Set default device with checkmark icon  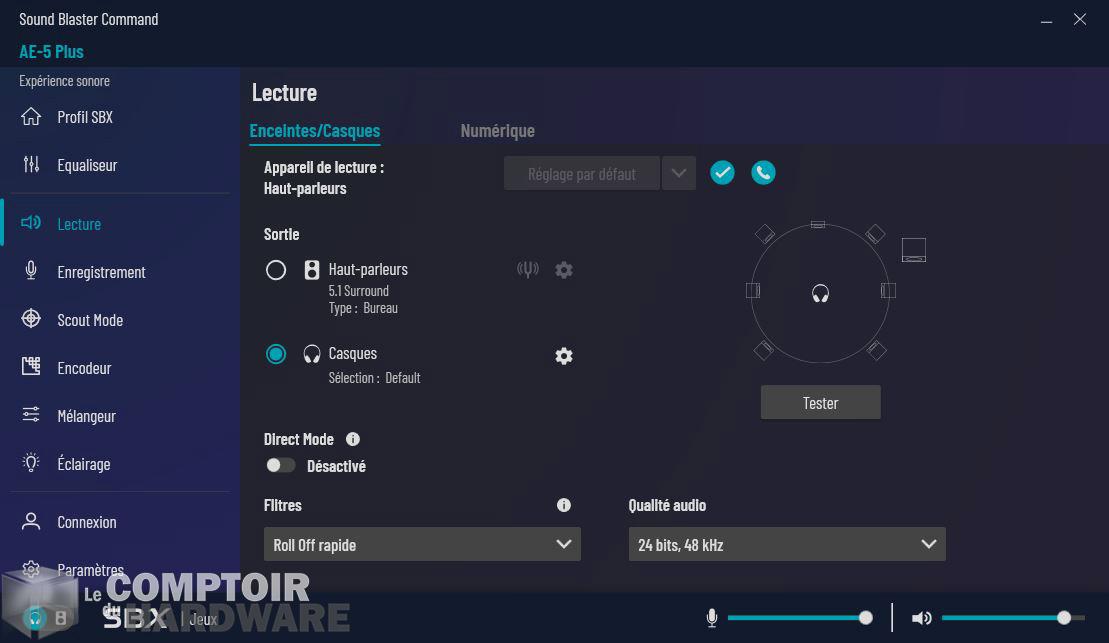(x=722, y=173)
